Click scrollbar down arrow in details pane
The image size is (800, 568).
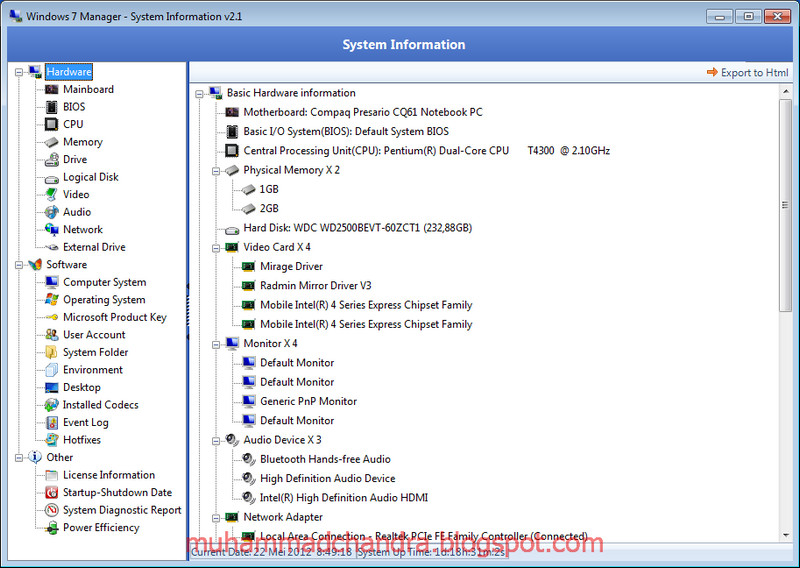(785, 535)
